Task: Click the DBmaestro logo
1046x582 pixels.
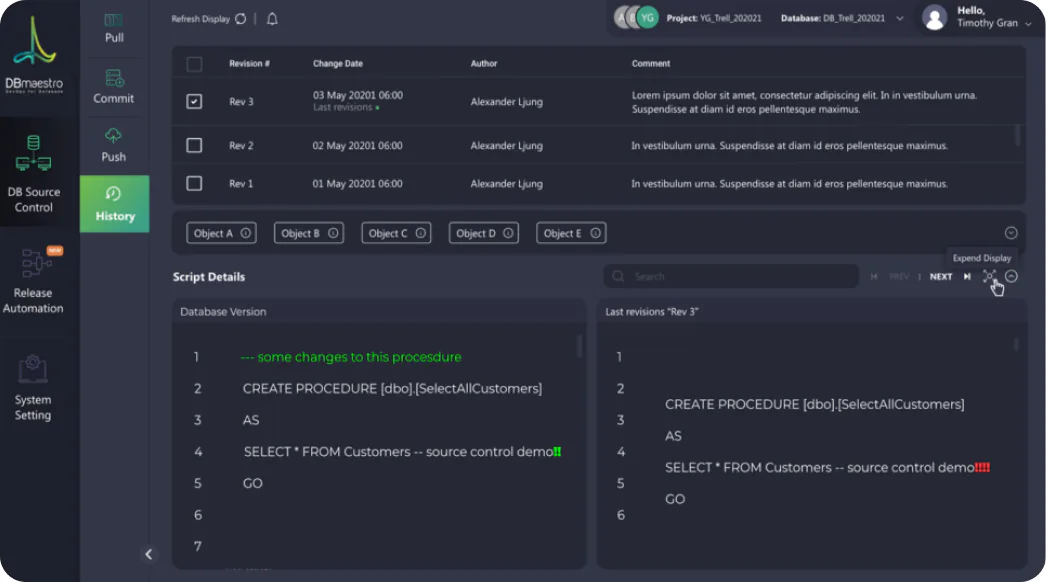Action: coord(34,55)
